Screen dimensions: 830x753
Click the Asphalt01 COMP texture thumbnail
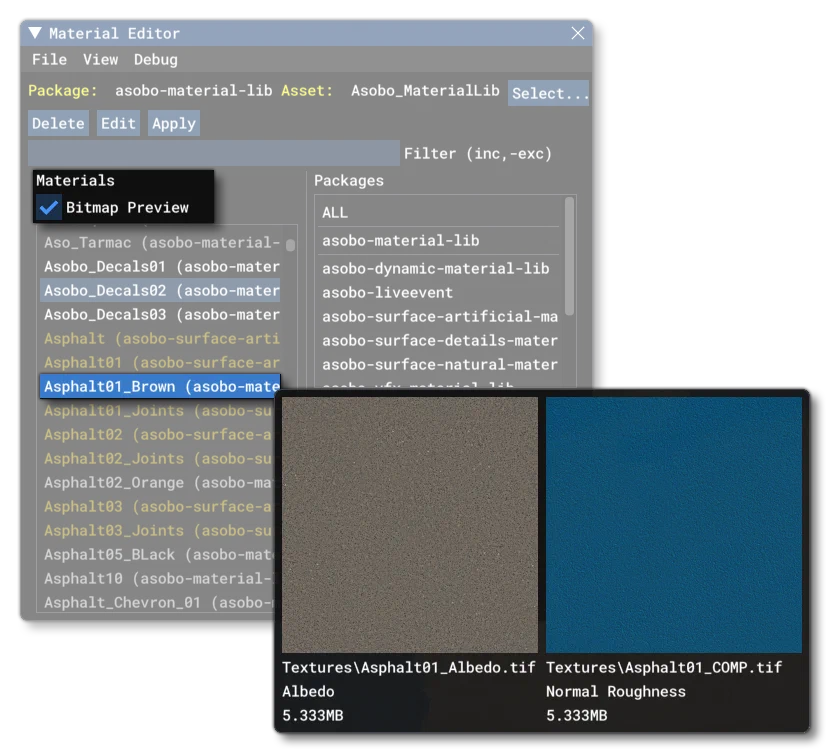click(x=674, y=524)
